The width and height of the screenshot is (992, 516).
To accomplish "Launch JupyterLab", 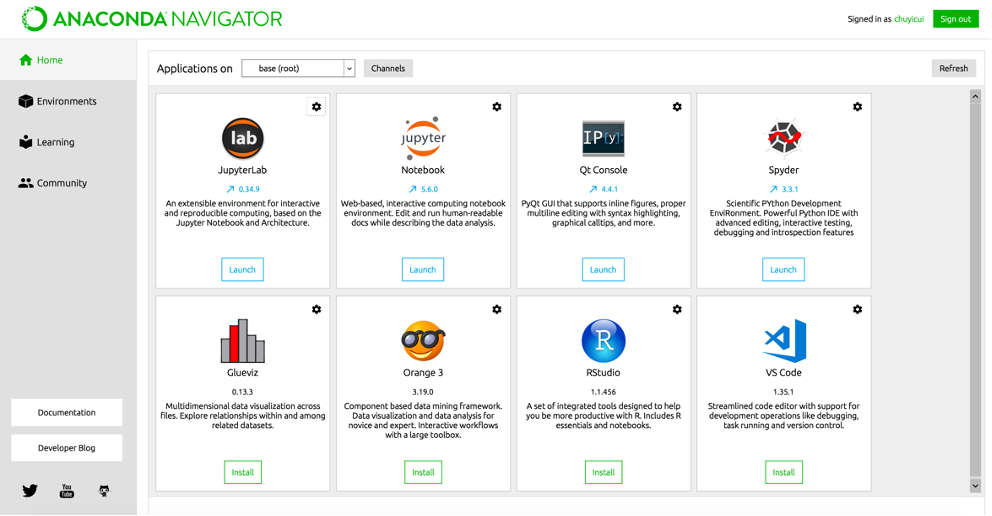I will 242,269.
